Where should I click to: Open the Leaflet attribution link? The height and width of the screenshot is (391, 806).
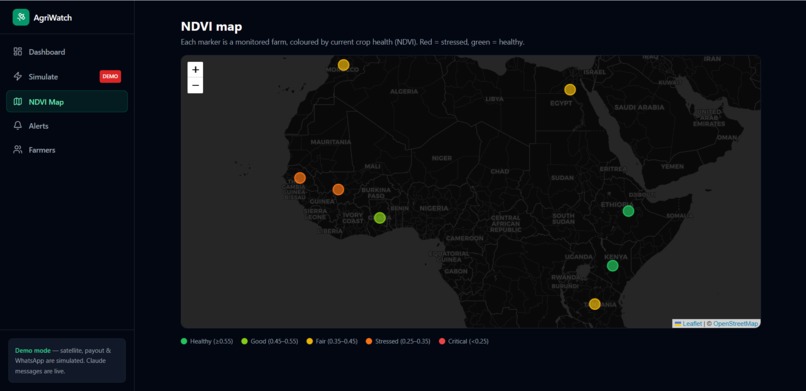click(x=688, y=324)
